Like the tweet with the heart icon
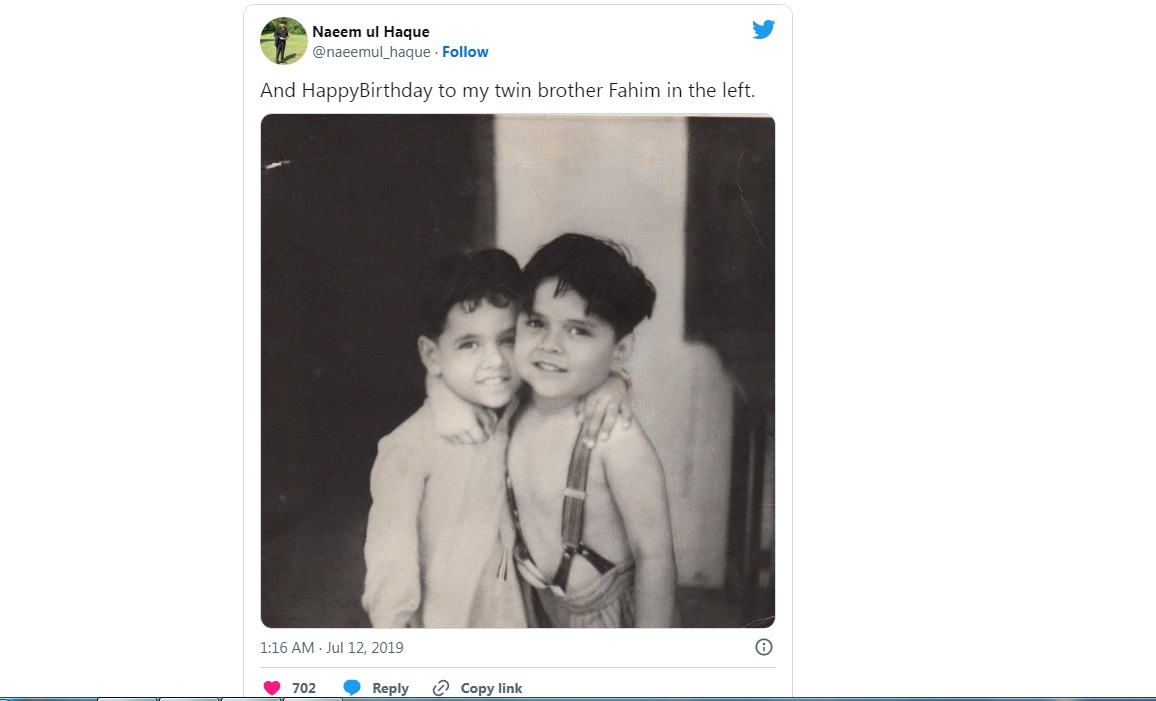The width and height of the screenshot is (1156, 701). 272,688
